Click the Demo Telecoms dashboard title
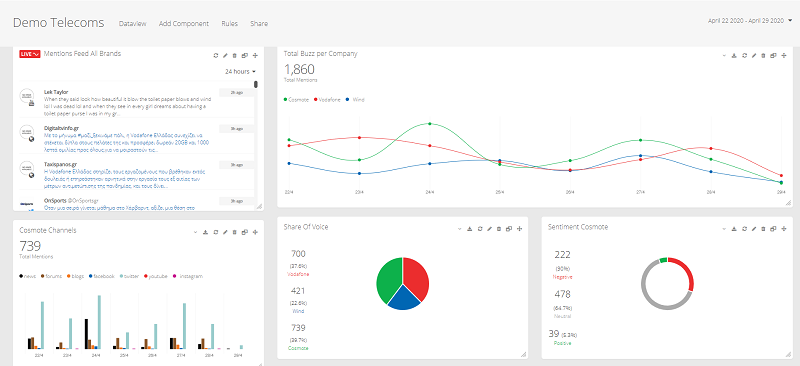 click(x=58, y=22)
